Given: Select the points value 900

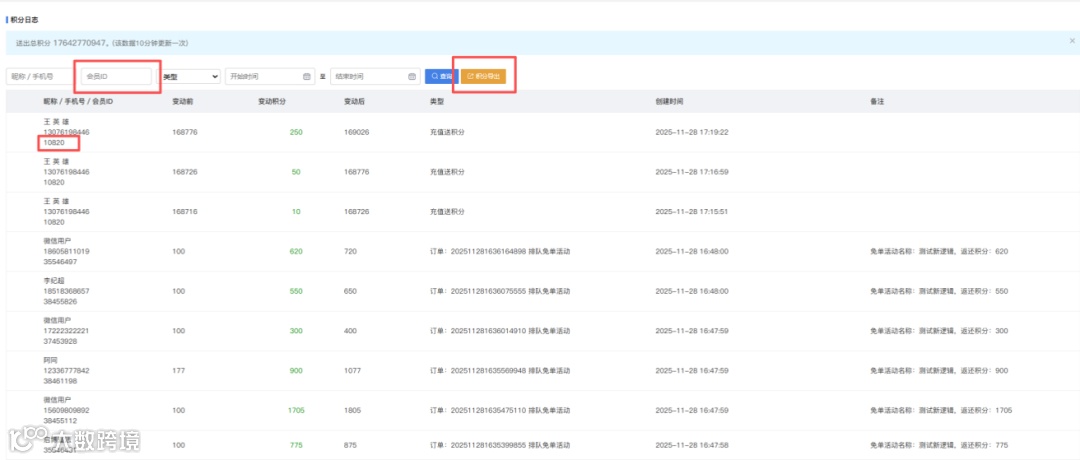Looking at the screenshot, I should [x=296, y=370].
